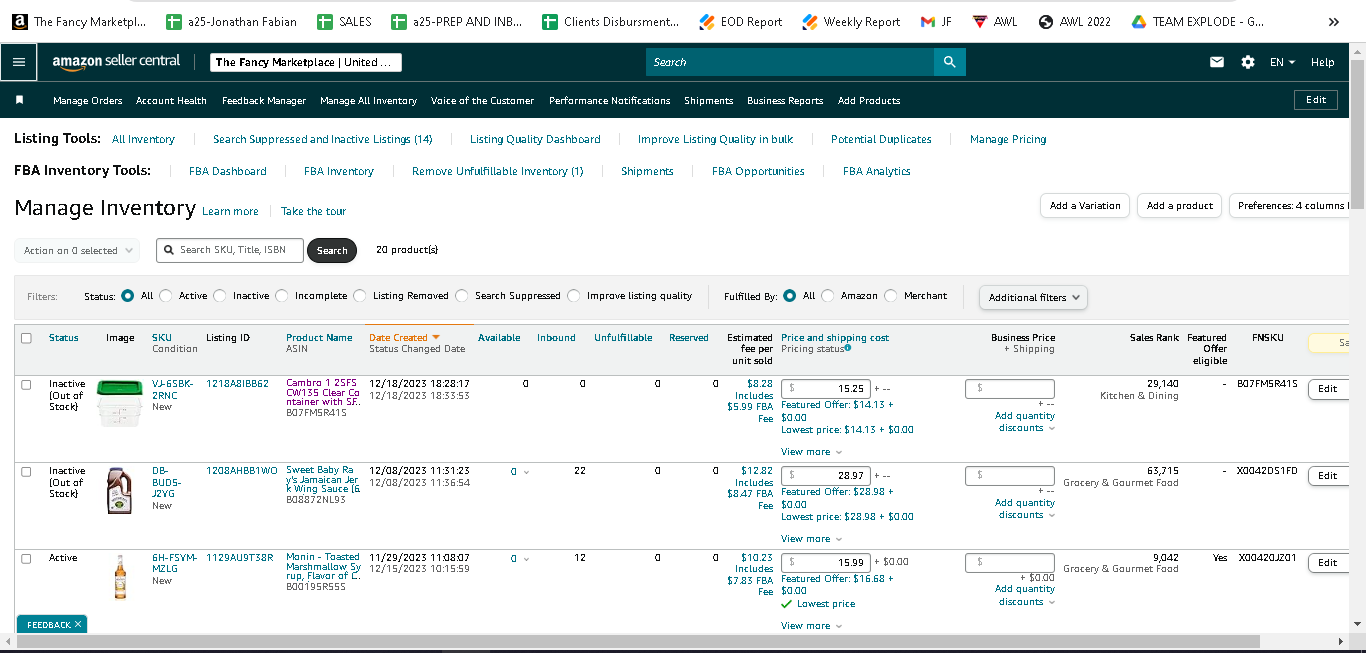Open the Gmail JF bookmark
The width and height of the screenshot is (1366, 653).
[936, 21]
